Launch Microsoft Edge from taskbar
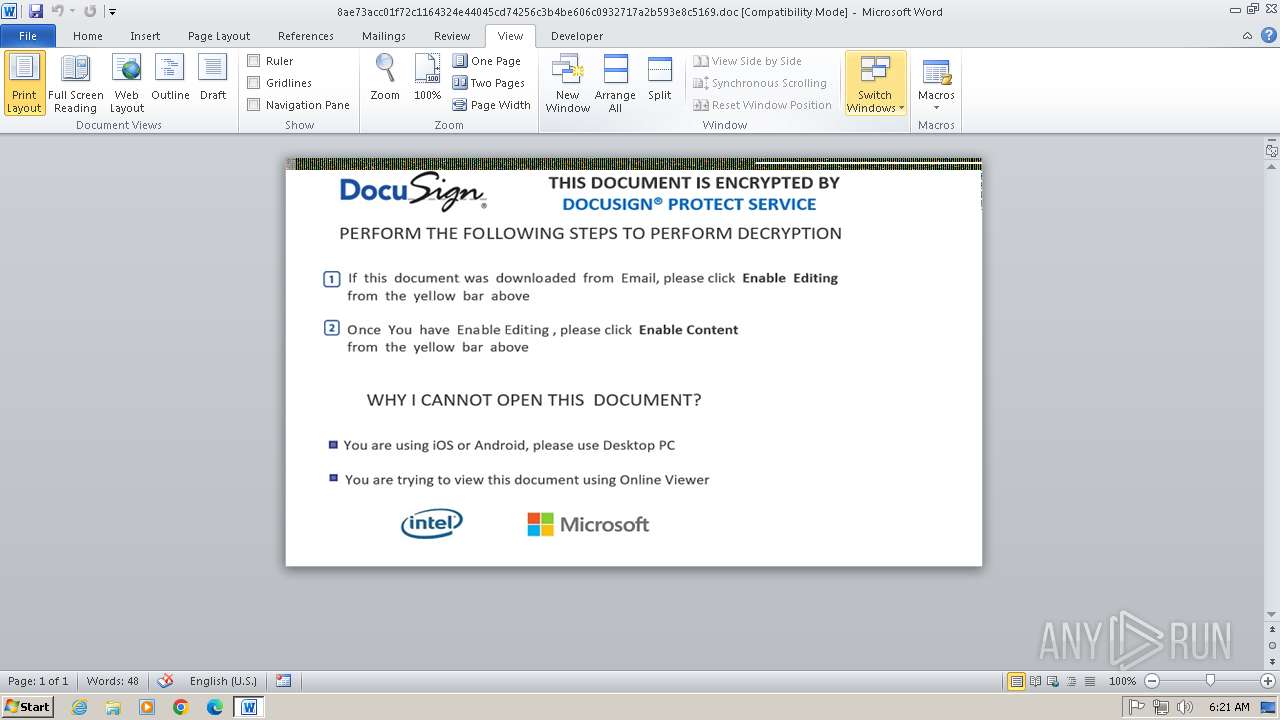Screen dimensions: 1280x720 click(x=215, y=707)
